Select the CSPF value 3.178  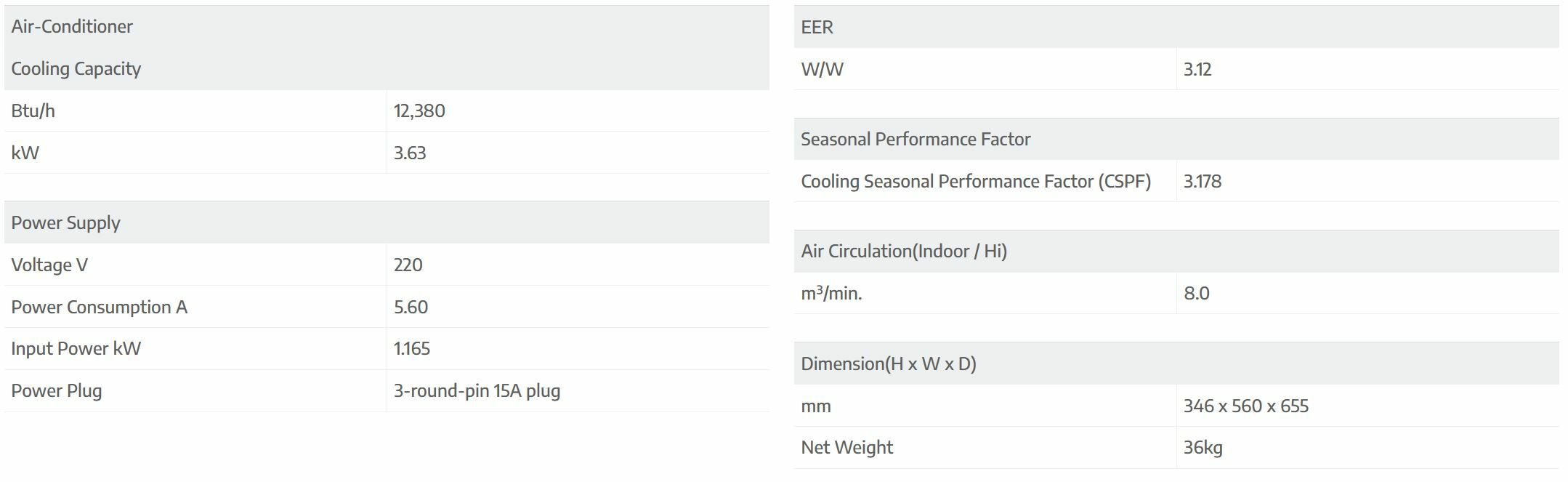pyautogui.click(x=1202, y=182)
